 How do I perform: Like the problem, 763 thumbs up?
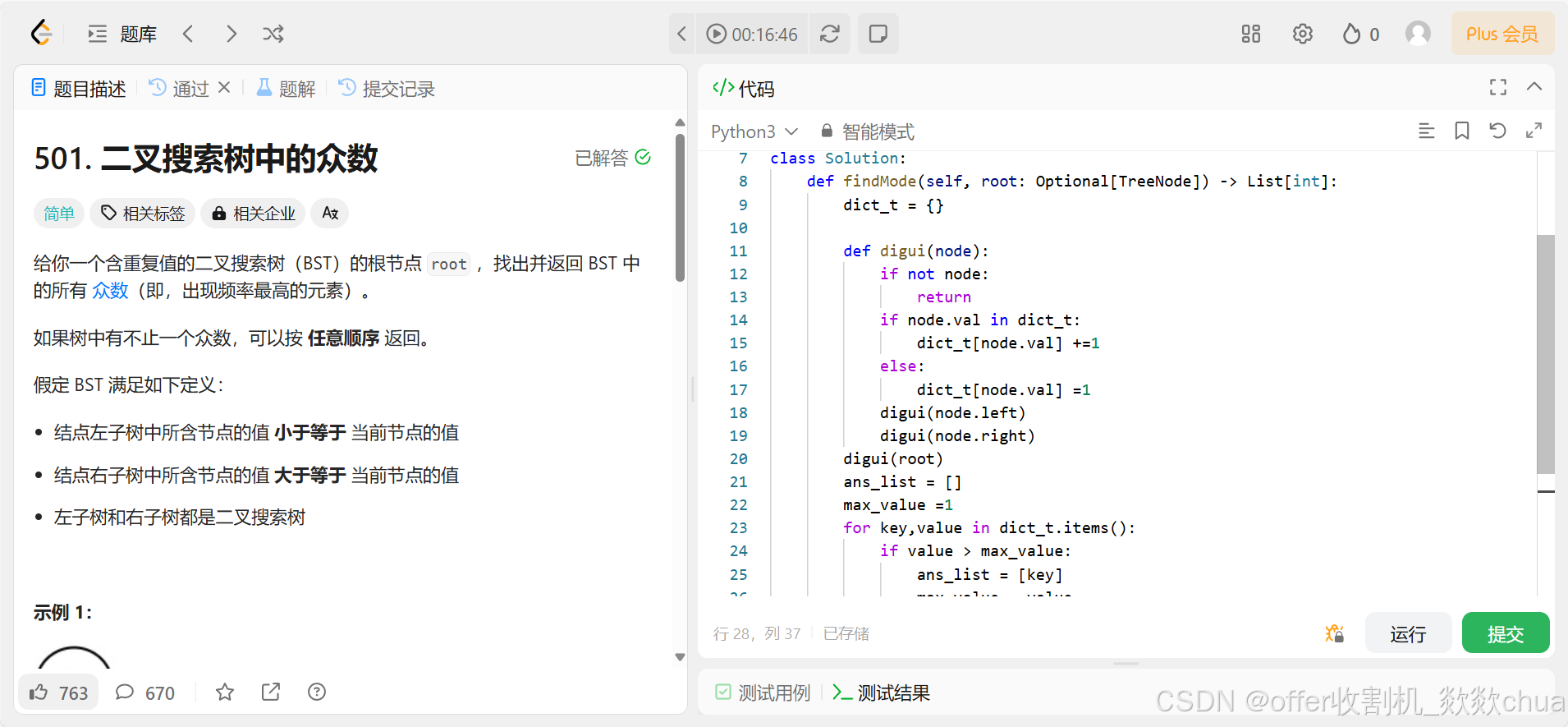point(59,692)
